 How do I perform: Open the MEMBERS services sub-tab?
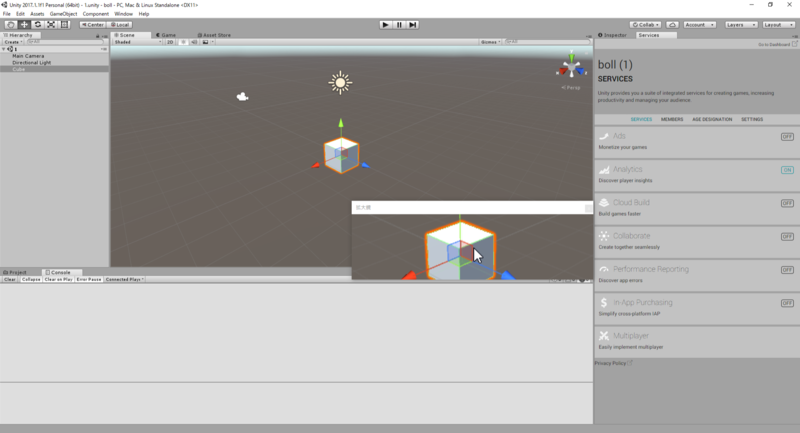click(x=671, y=119)
